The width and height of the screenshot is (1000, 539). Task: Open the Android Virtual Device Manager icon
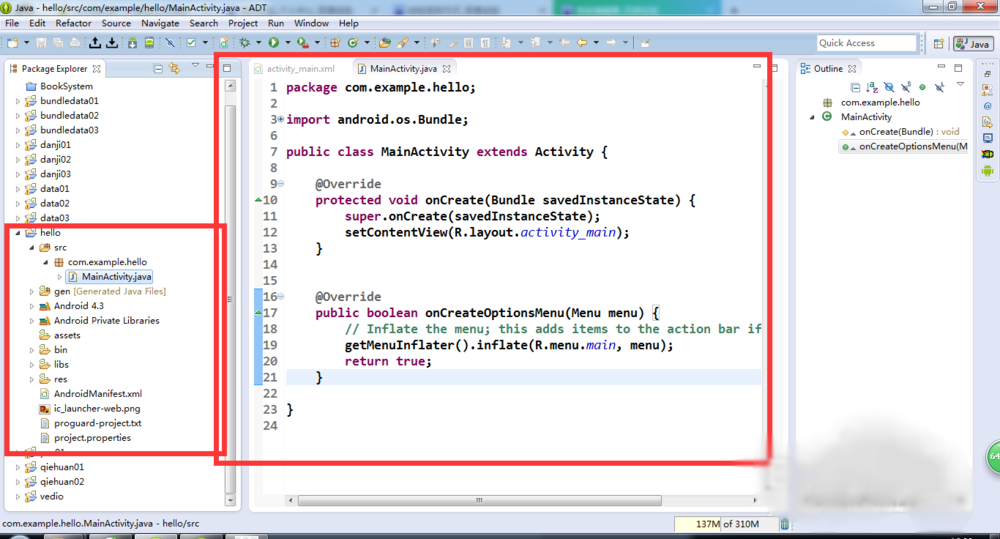tap(149, 43)
